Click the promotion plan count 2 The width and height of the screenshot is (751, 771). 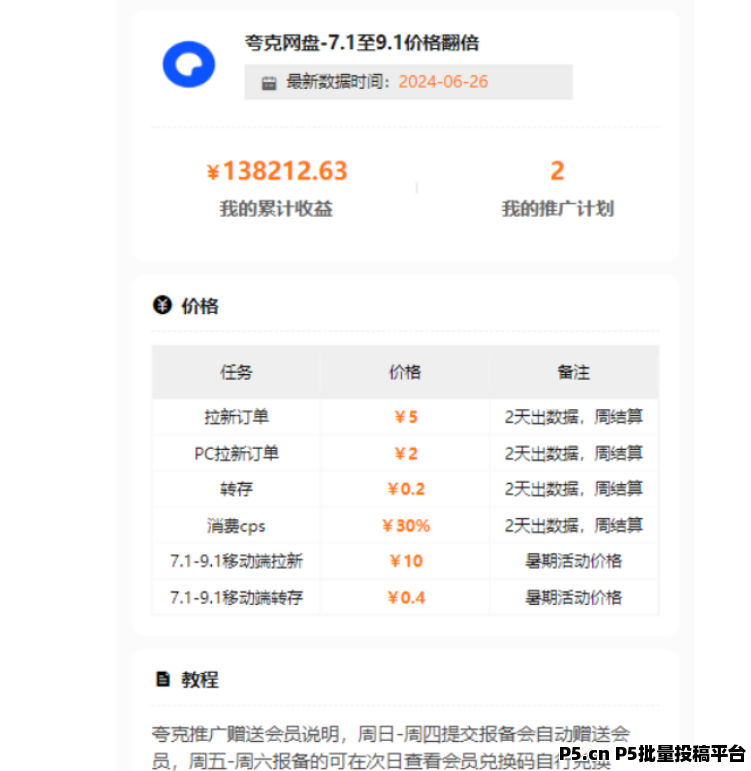tap(557, 171)
